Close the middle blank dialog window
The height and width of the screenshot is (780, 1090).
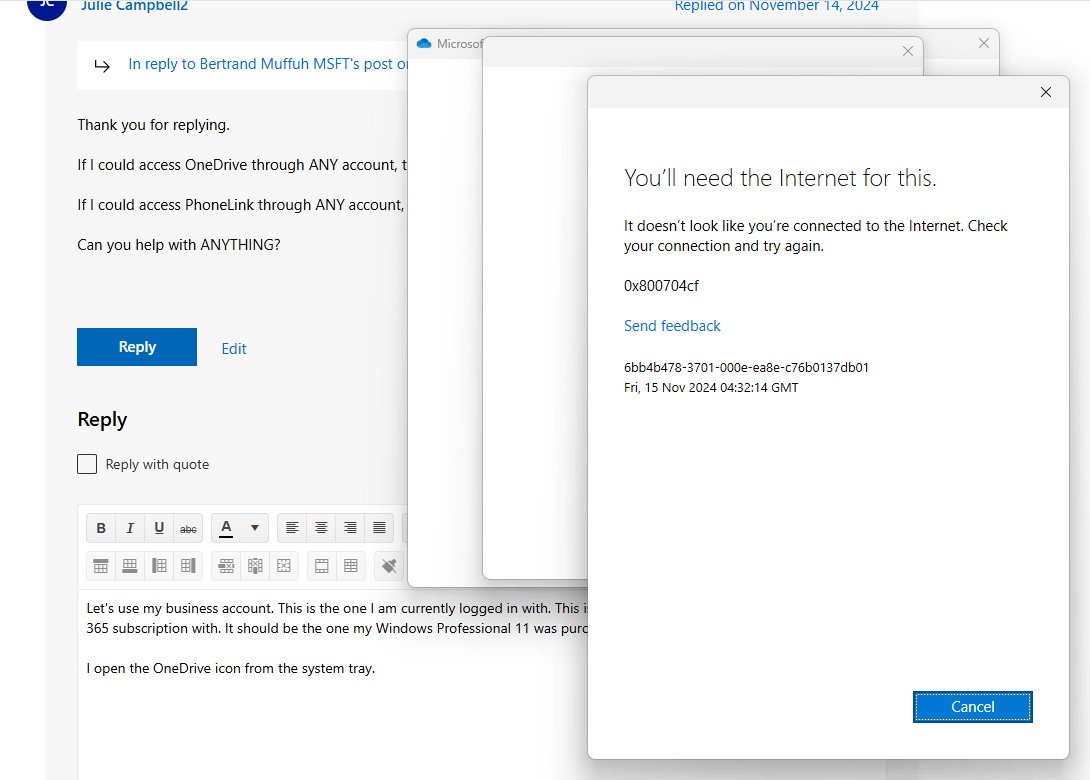(908, 51)
